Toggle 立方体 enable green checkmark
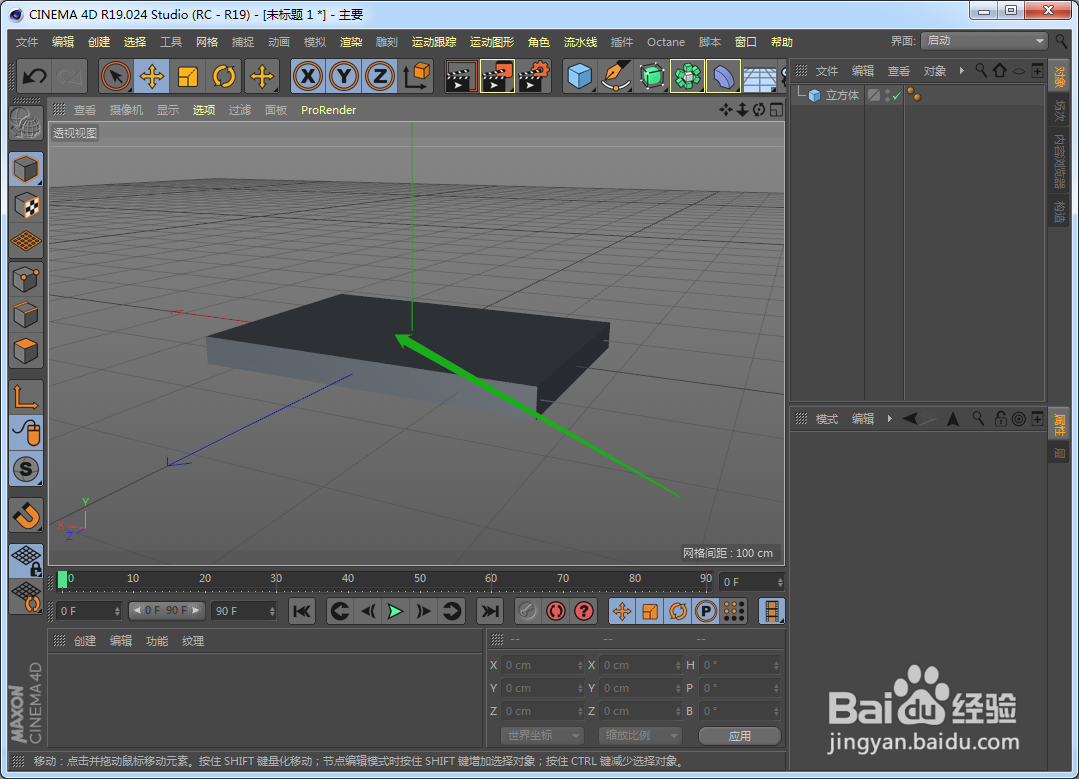This screenshot has height=779, width=1079. coord(897,96)
